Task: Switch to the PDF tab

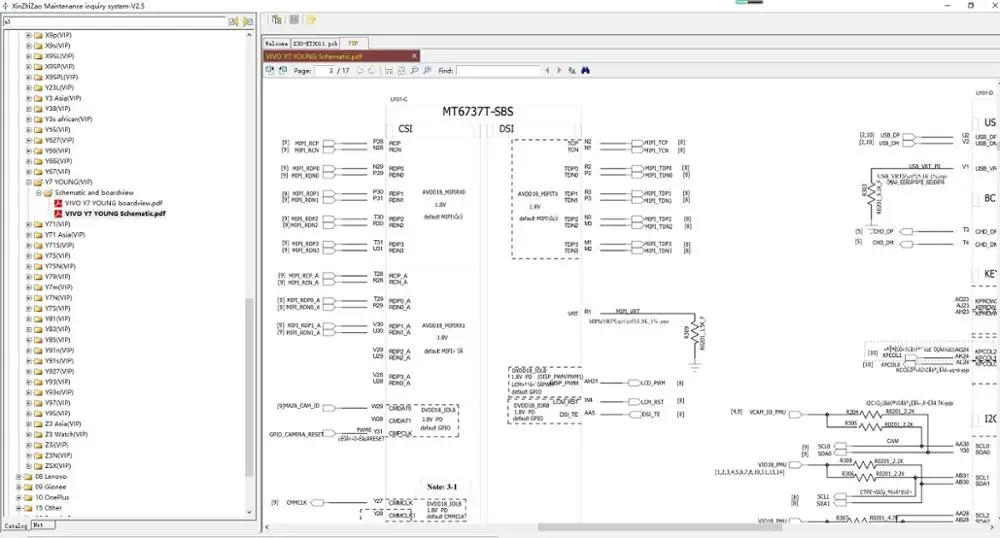Action: (353, 43)
